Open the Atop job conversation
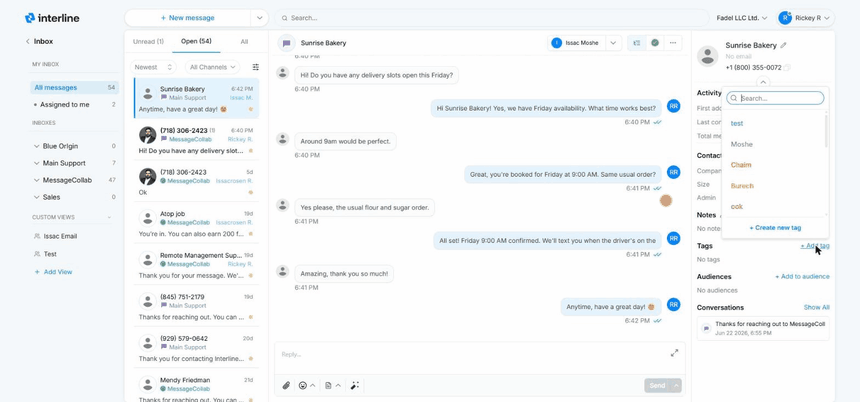The width and height of the screenshot is (860, 402). tap(196, 223)
